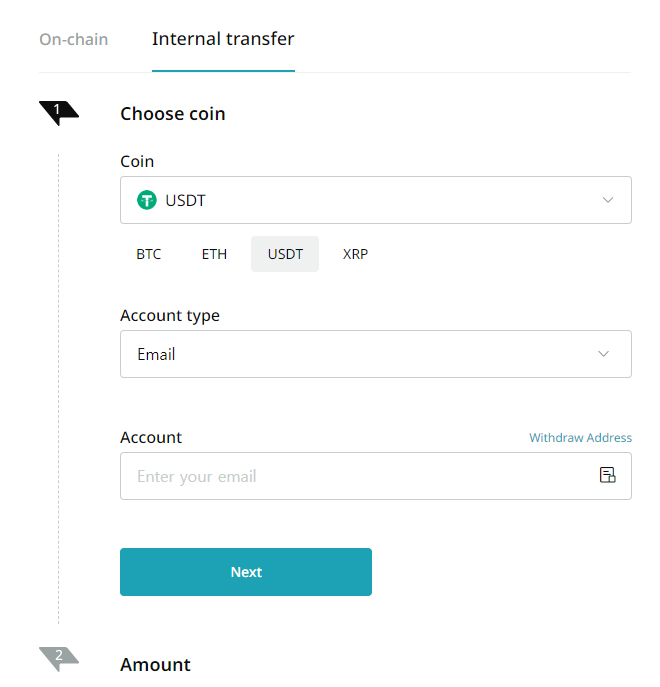Click the step 2 flag marker
Image resolution: width=660 pixels, height=687 pixels.
[x=59, y=659]
